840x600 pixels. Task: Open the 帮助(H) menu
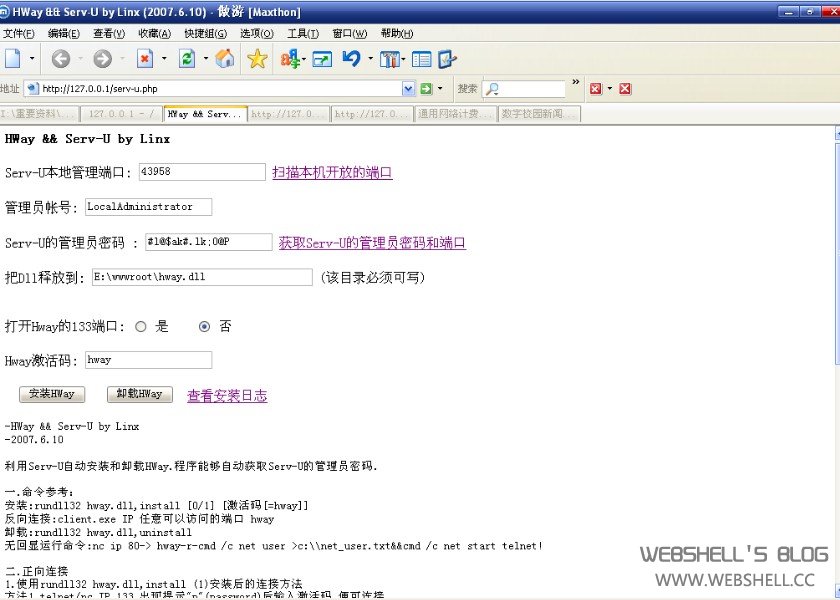point(397,34)
